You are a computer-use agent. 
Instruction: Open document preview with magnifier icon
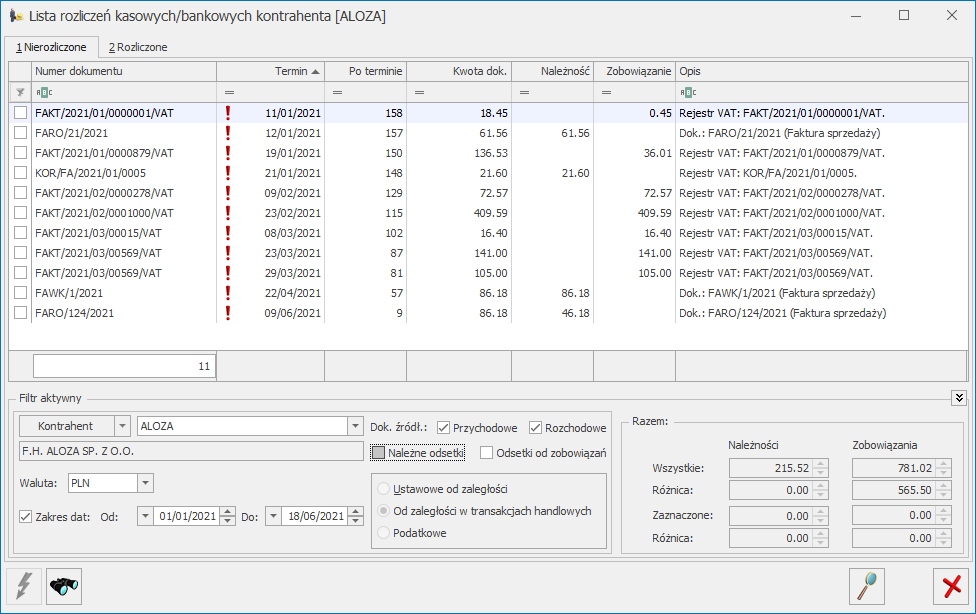(x=865, y=585)
